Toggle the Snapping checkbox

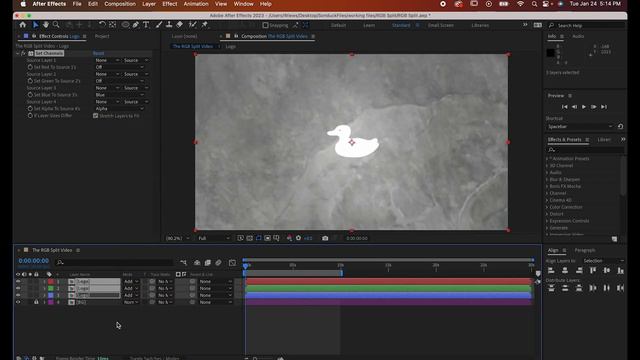point(265,25)
